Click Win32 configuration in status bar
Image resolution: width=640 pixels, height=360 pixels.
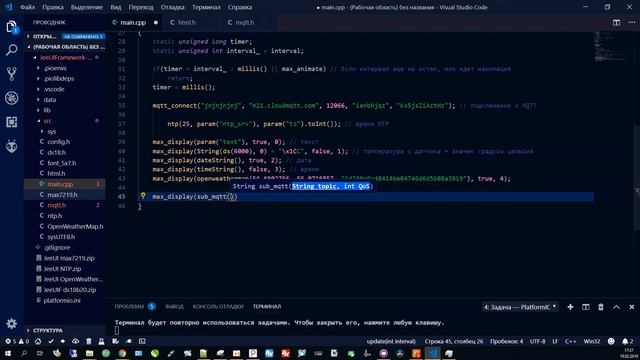pyautogui.click(x=592, y=341)
